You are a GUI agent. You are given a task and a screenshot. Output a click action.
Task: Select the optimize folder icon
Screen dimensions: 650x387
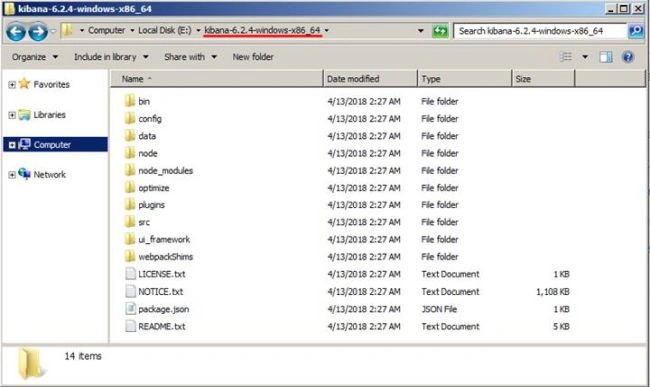(x=130, y=188)
